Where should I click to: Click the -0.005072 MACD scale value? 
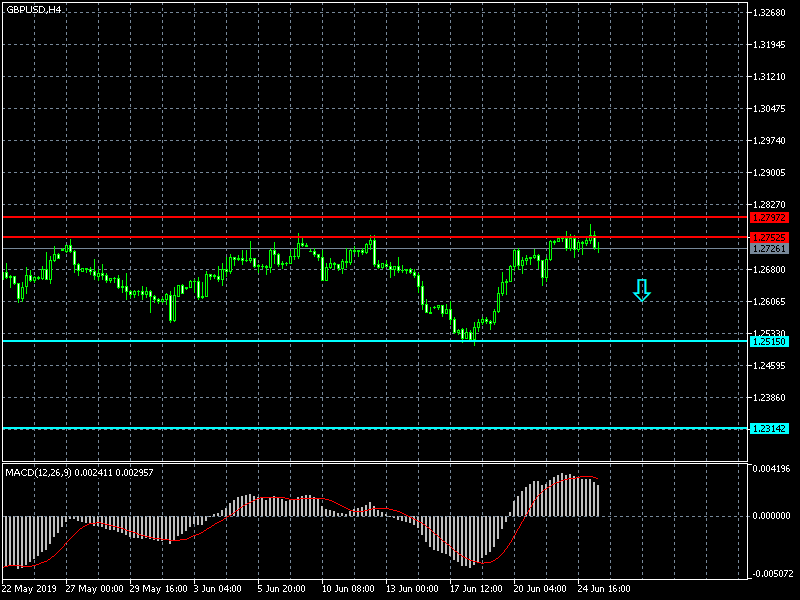tap(771, 574)
